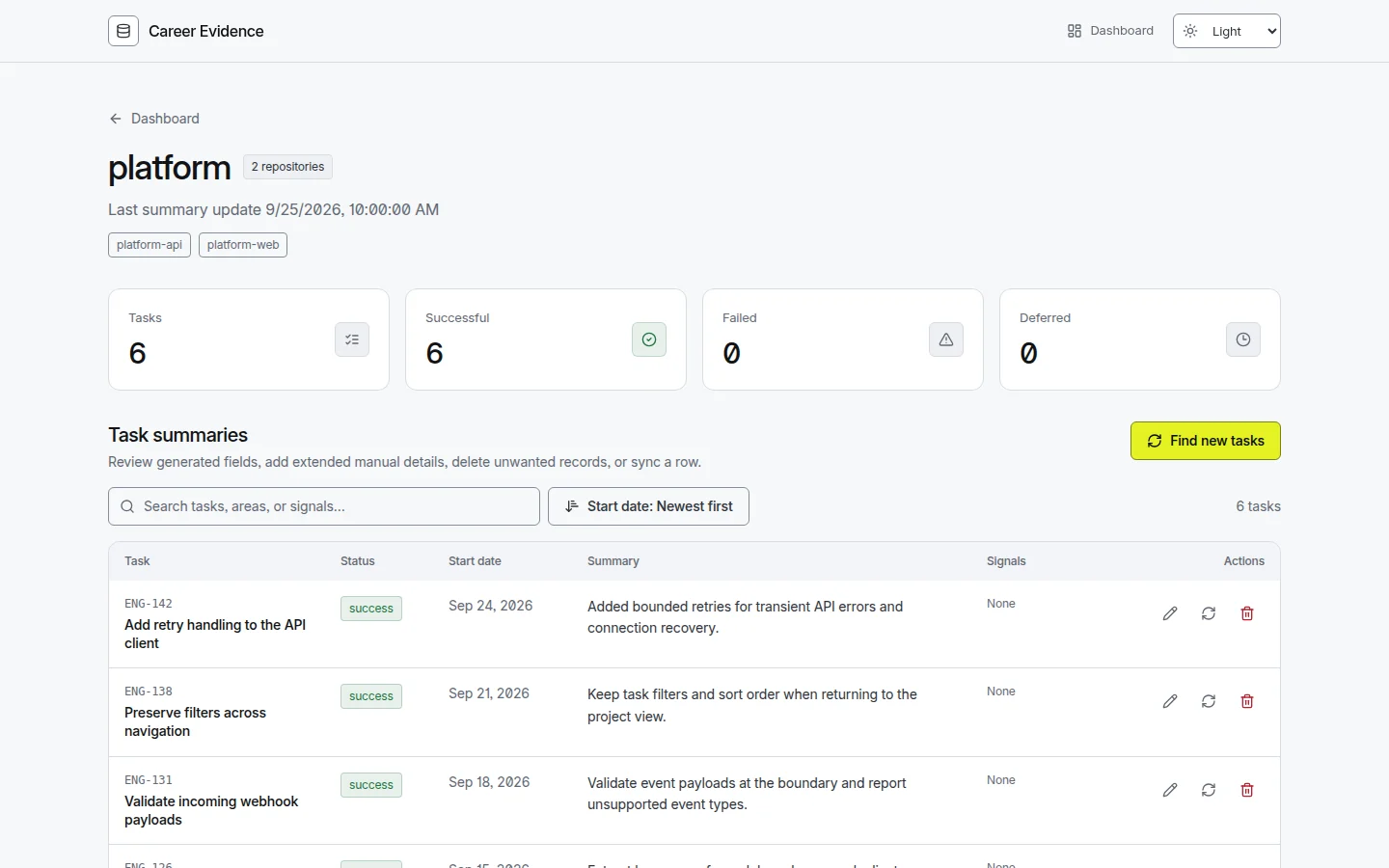1389x868 pixels.
Task: Edit the ENG-131 task with the pencil icon
Action: [x=1170, y=790]
